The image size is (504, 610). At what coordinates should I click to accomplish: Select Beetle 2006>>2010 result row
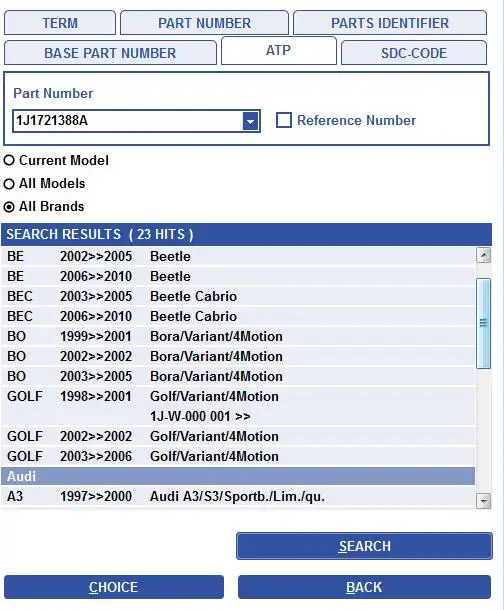tap(238, 277)
